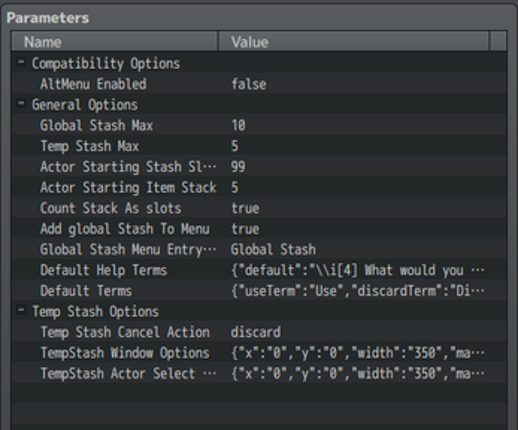Collapse the Temp Stash Options group

pyautogui.click(x=21, y=310)
